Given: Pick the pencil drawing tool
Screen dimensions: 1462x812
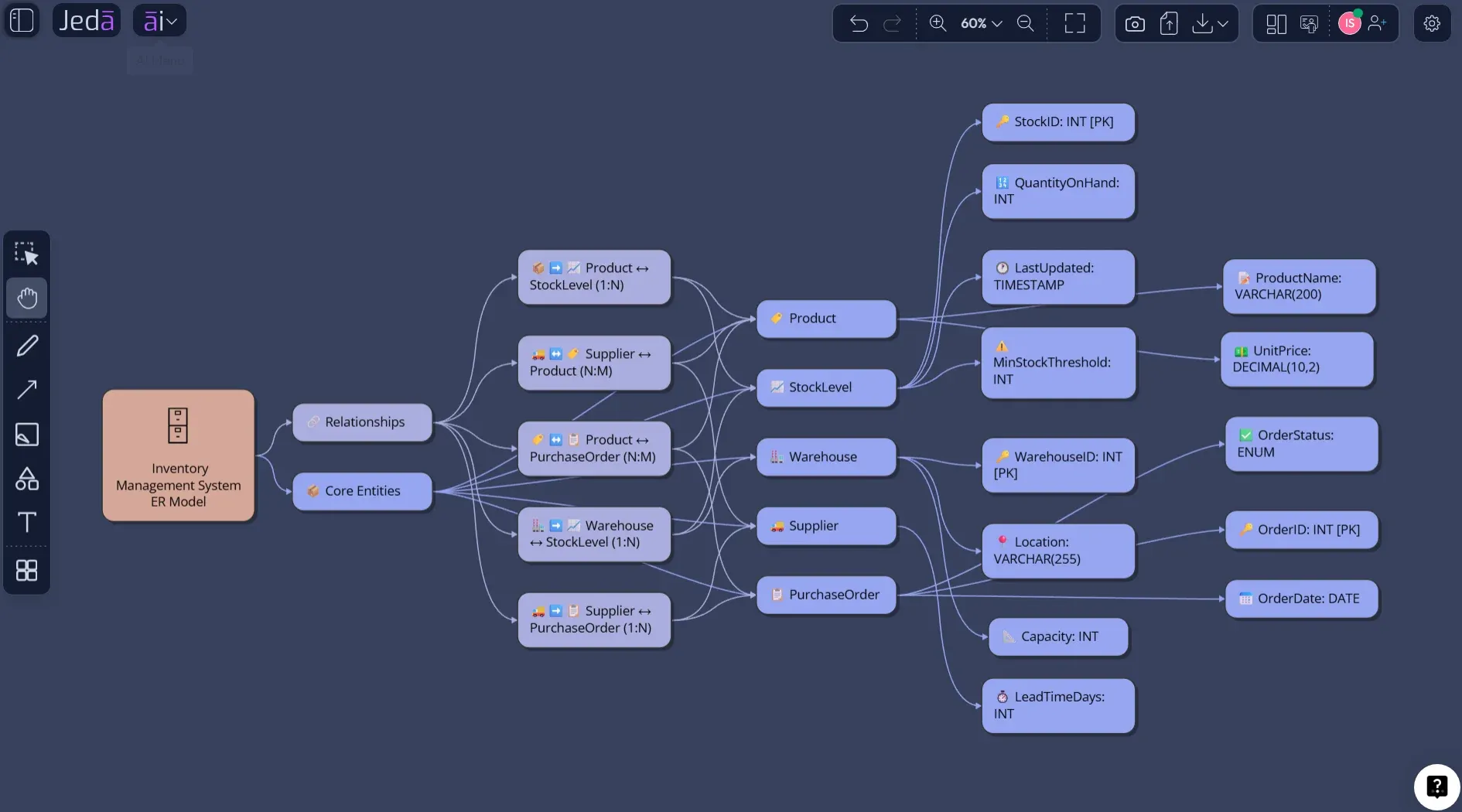Looking at the screenshot, I should pos(27,346).
